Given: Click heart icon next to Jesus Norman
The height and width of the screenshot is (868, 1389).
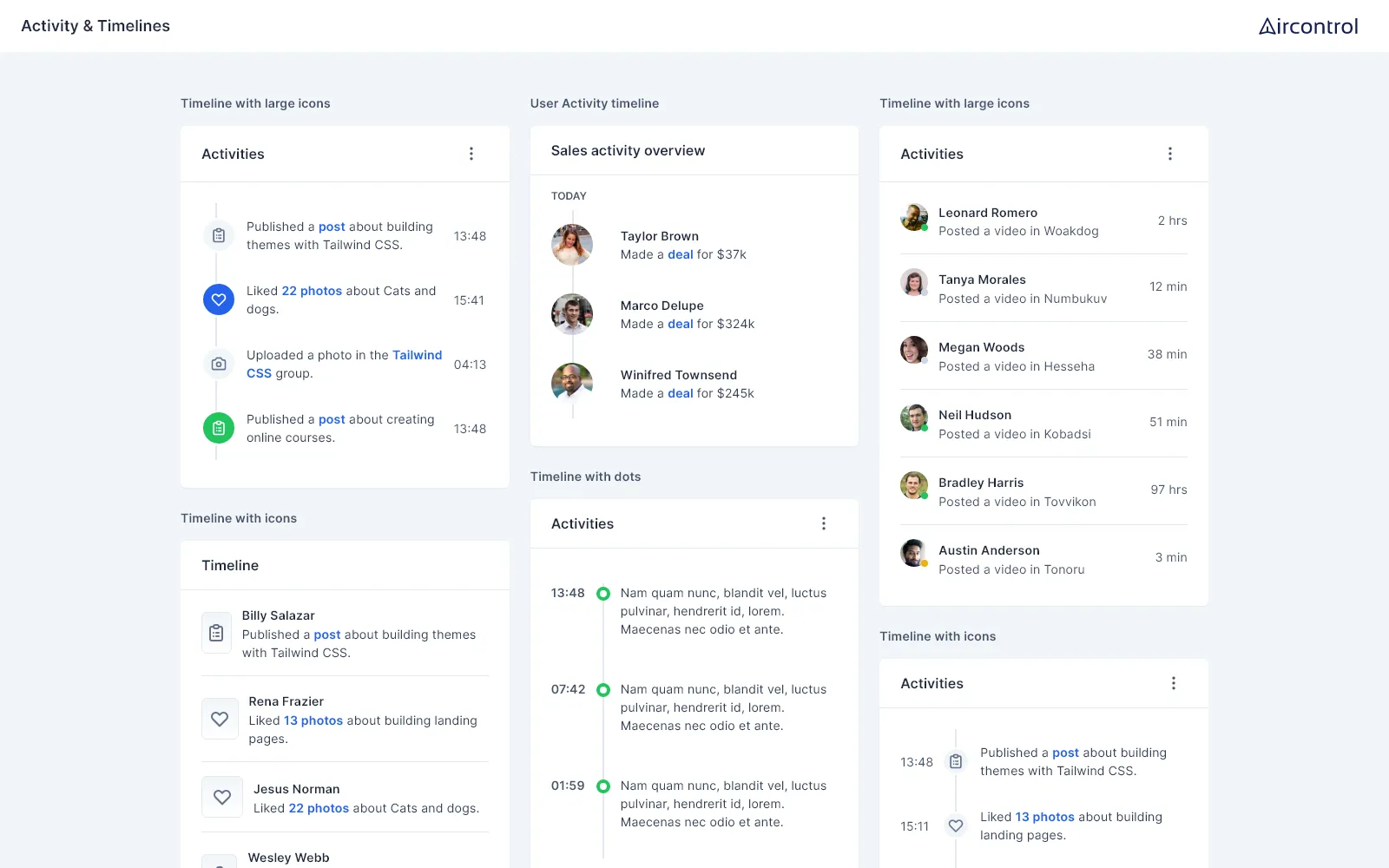Looking at the screenshot, I should click(222, 797).
